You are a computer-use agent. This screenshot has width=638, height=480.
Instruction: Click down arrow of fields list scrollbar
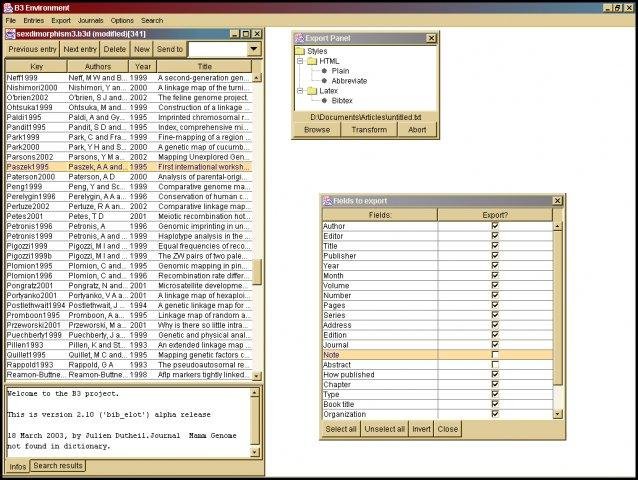point(557,415)
